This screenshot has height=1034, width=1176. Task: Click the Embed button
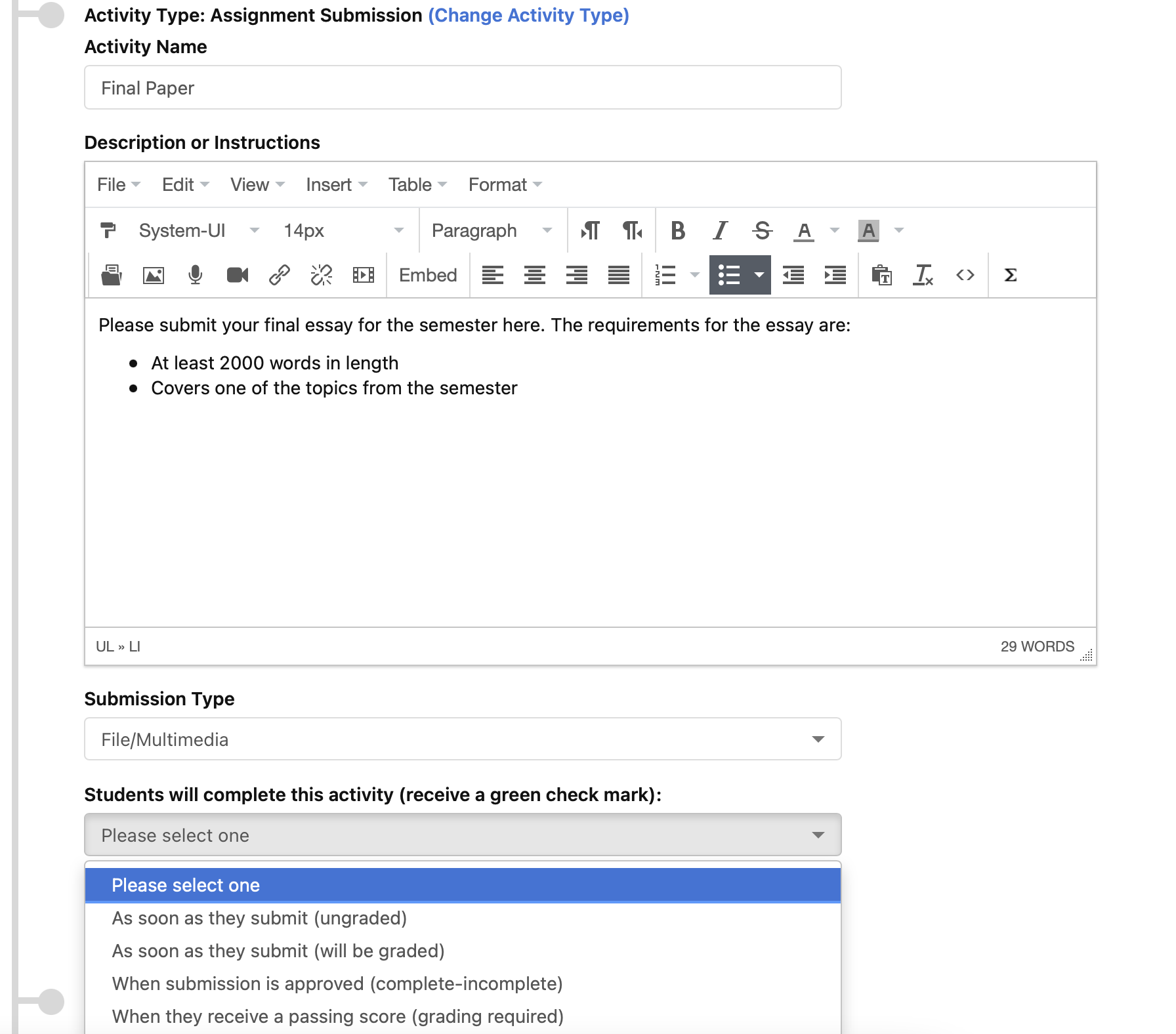[428, 275]
